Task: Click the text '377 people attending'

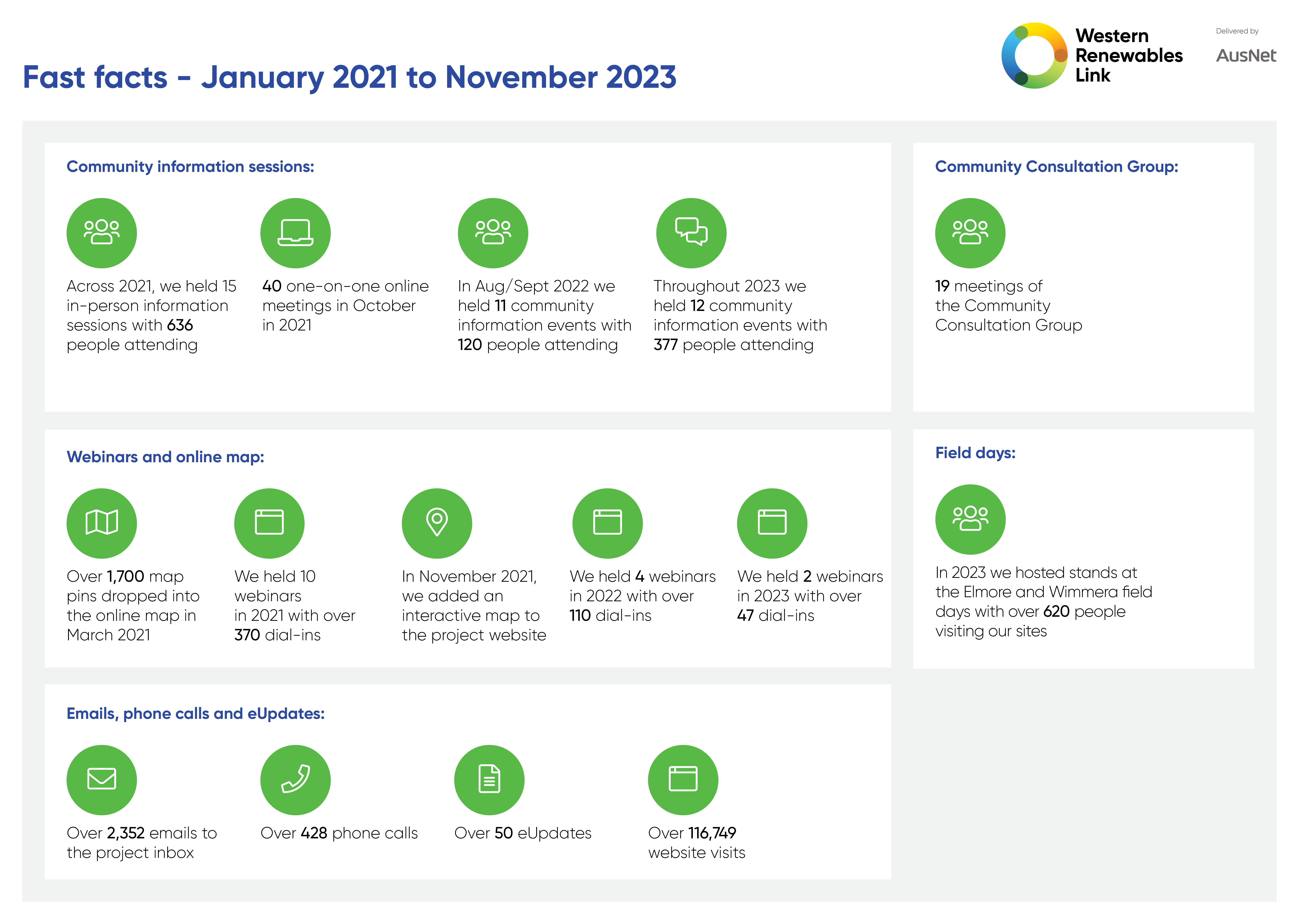Action: (733, 345)
